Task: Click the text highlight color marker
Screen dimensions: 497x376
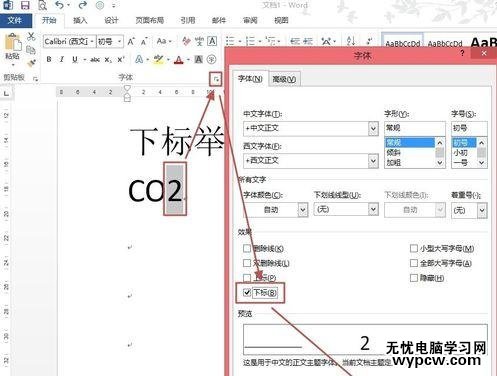Action: click(158, 60)
